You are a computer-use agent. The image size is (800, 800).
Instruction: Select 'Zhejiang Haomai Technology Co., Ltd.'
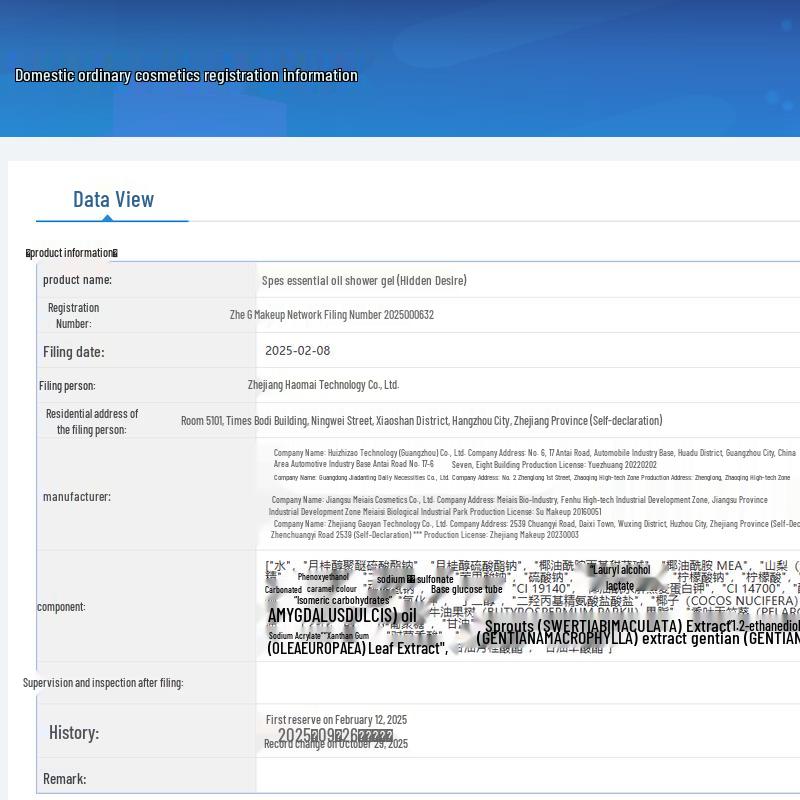pos(323,385)
